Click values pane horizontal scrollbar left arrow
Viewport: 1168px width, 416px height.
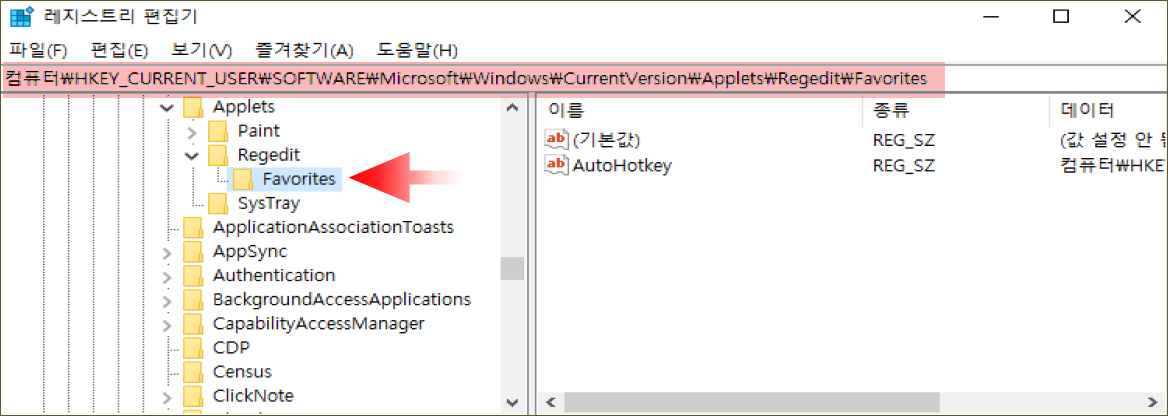pos(551,403)
